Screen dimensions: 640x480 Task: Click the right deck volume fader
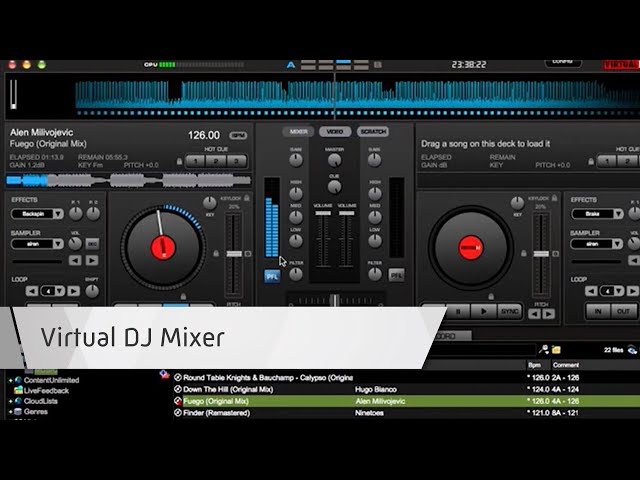coord(347,213)
